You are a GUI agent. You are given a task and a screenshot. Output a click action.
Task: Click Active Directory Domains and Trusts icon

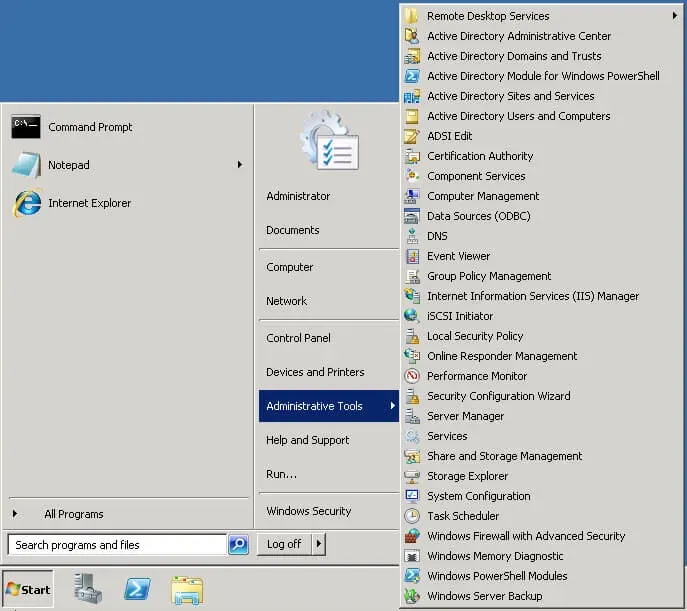412,56
